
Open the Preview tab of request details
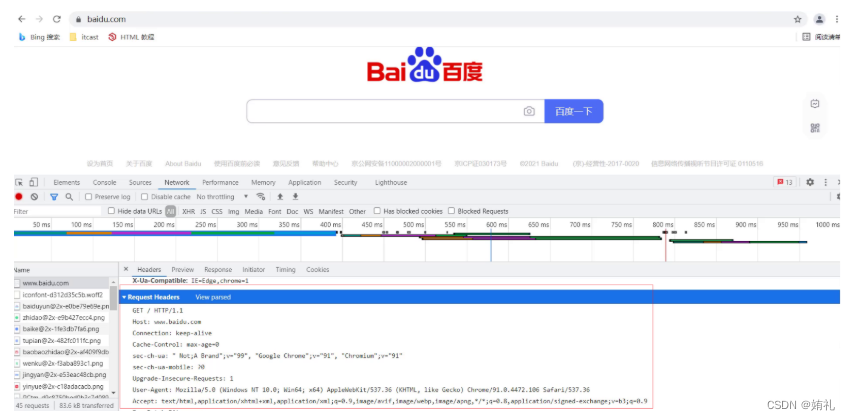tap(183, 269)
